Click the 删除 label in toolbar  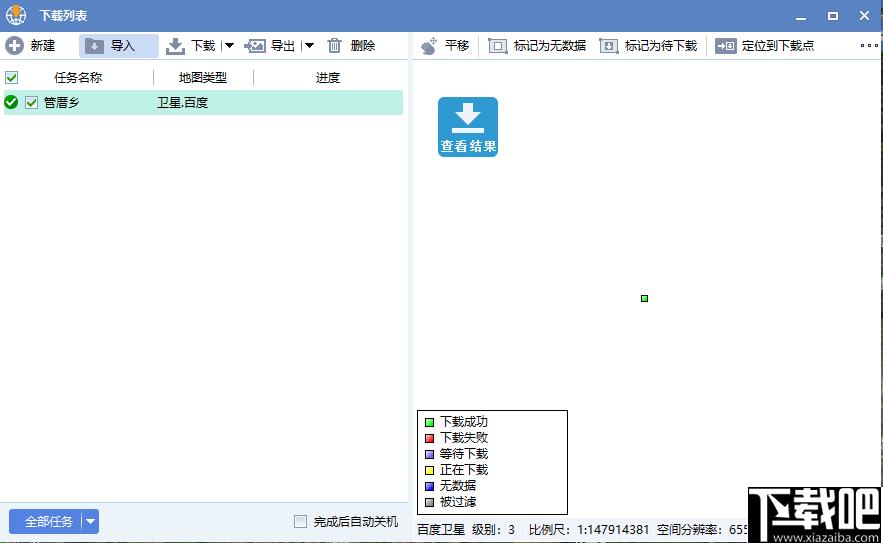point(363,46)
